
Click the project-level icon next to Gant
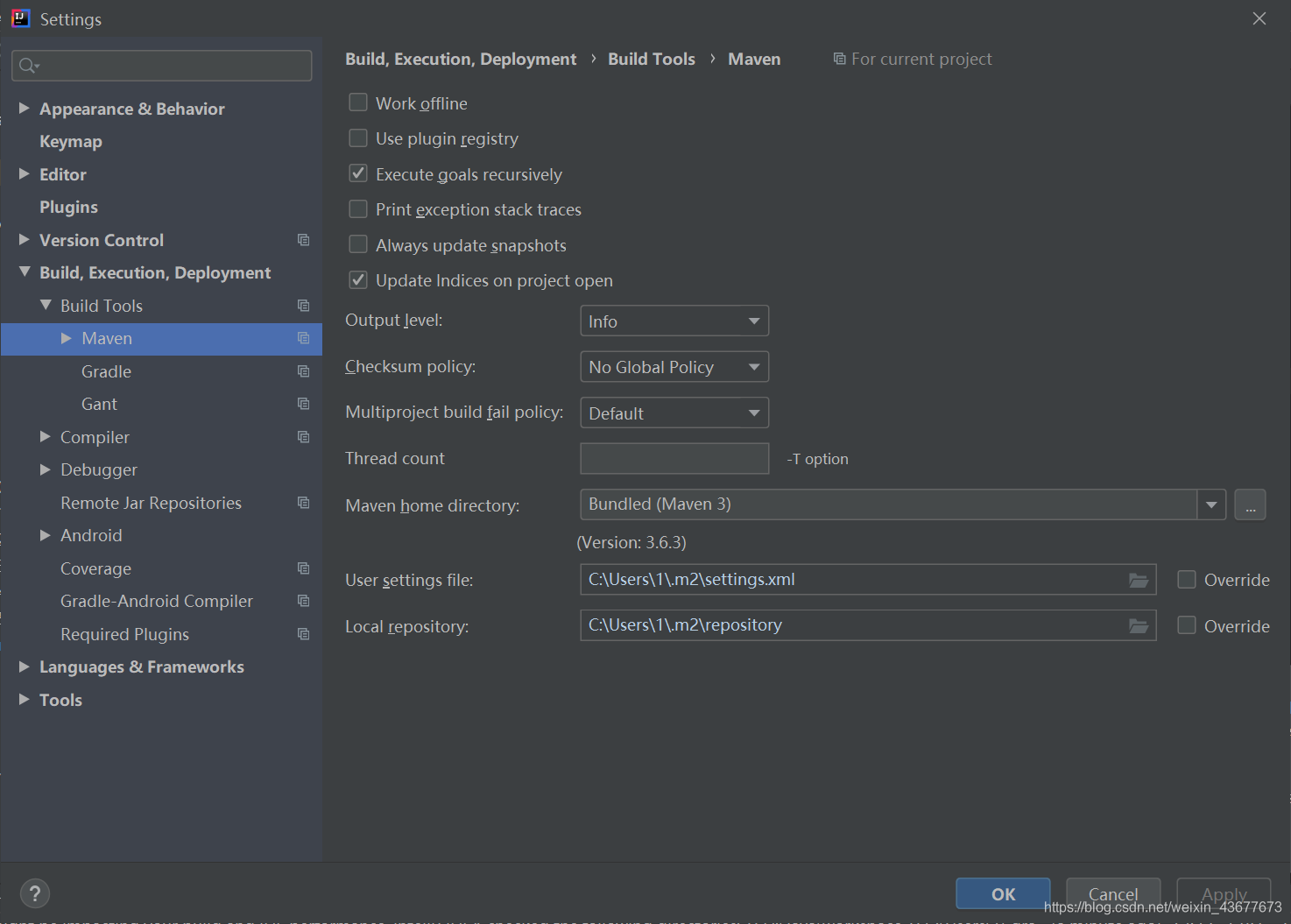coord(303,404)
